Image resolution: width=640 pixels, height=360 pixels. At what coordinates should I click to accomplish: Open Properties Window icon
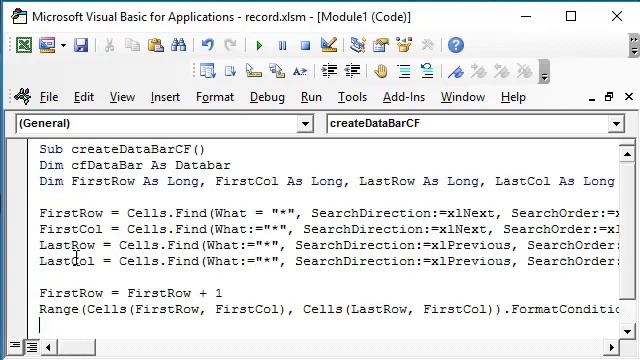click(381, 45)
